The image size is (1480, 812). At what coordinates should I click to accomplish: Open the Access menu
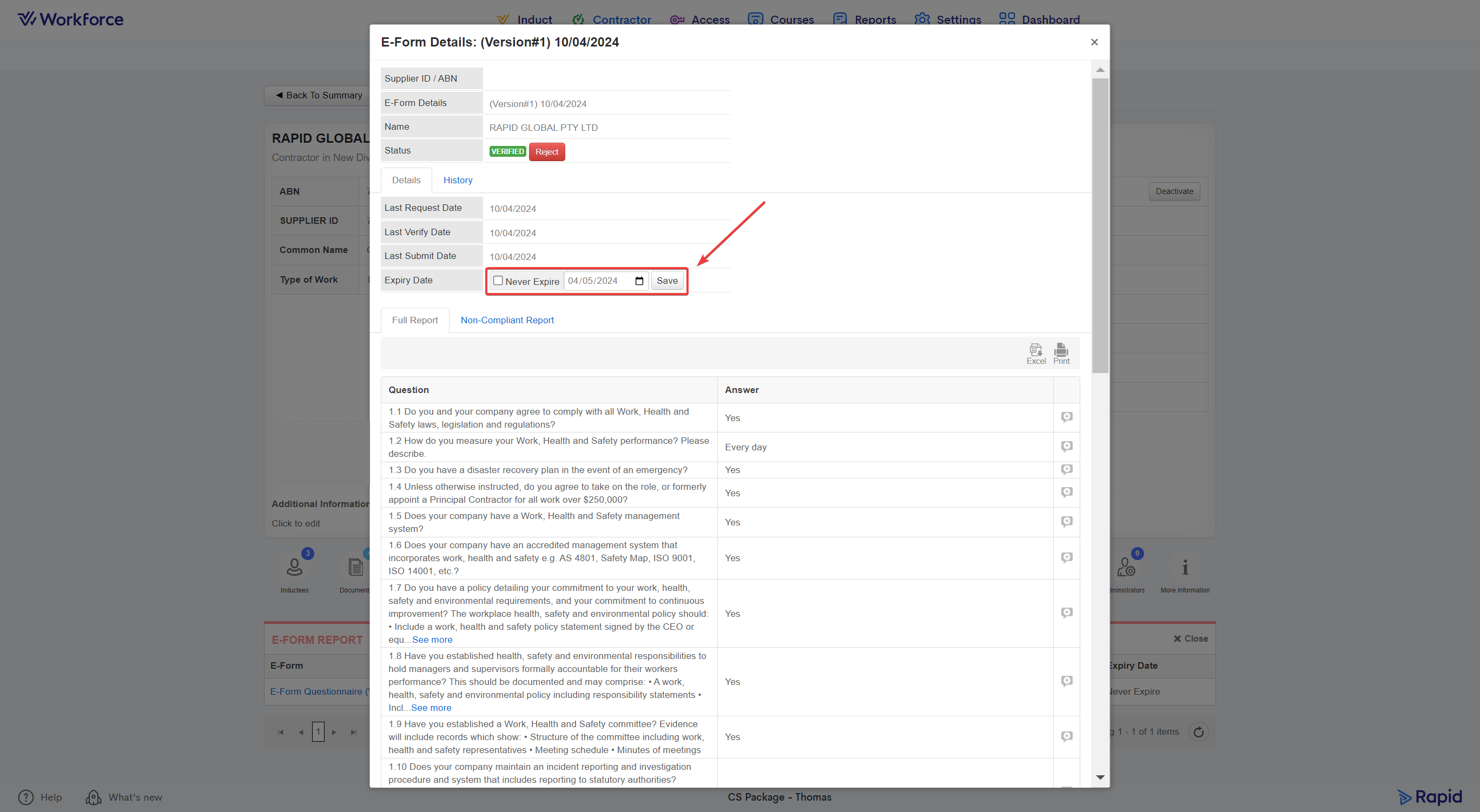[699, 19]
